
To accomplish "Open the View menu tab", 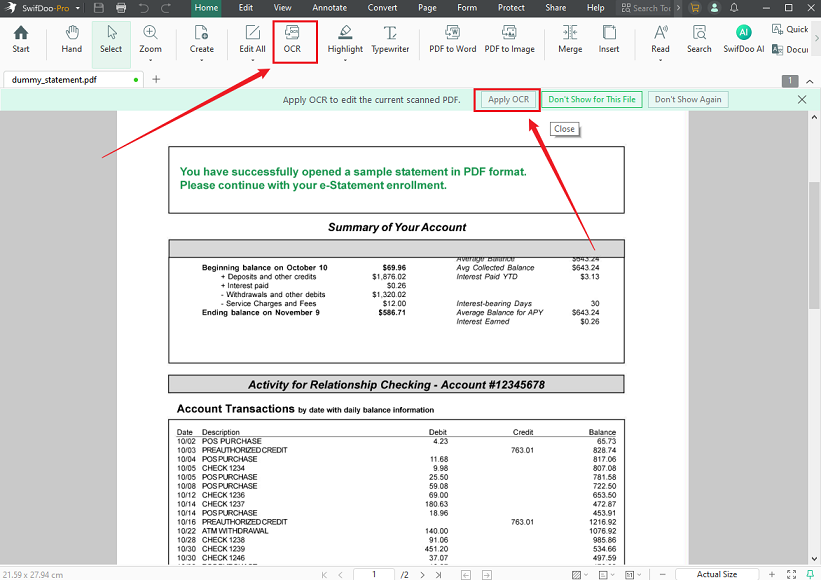I will tap(282, 8).
